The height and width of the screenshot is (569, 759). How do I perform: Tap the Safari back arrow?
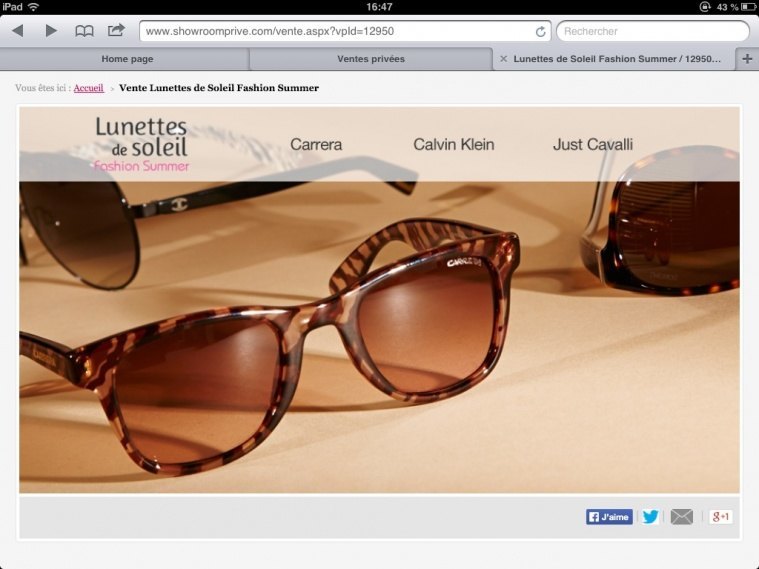click(17, 31)
